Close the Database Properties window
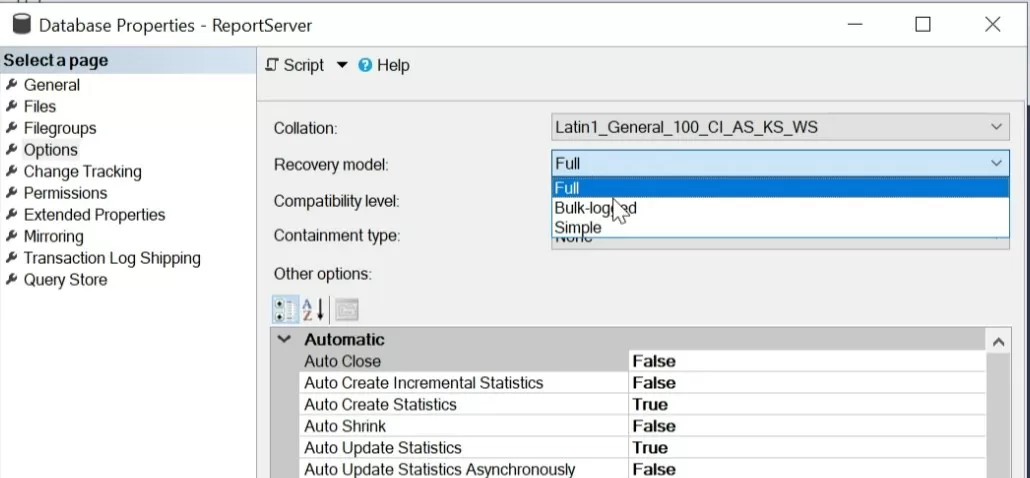 pos(993,24)
